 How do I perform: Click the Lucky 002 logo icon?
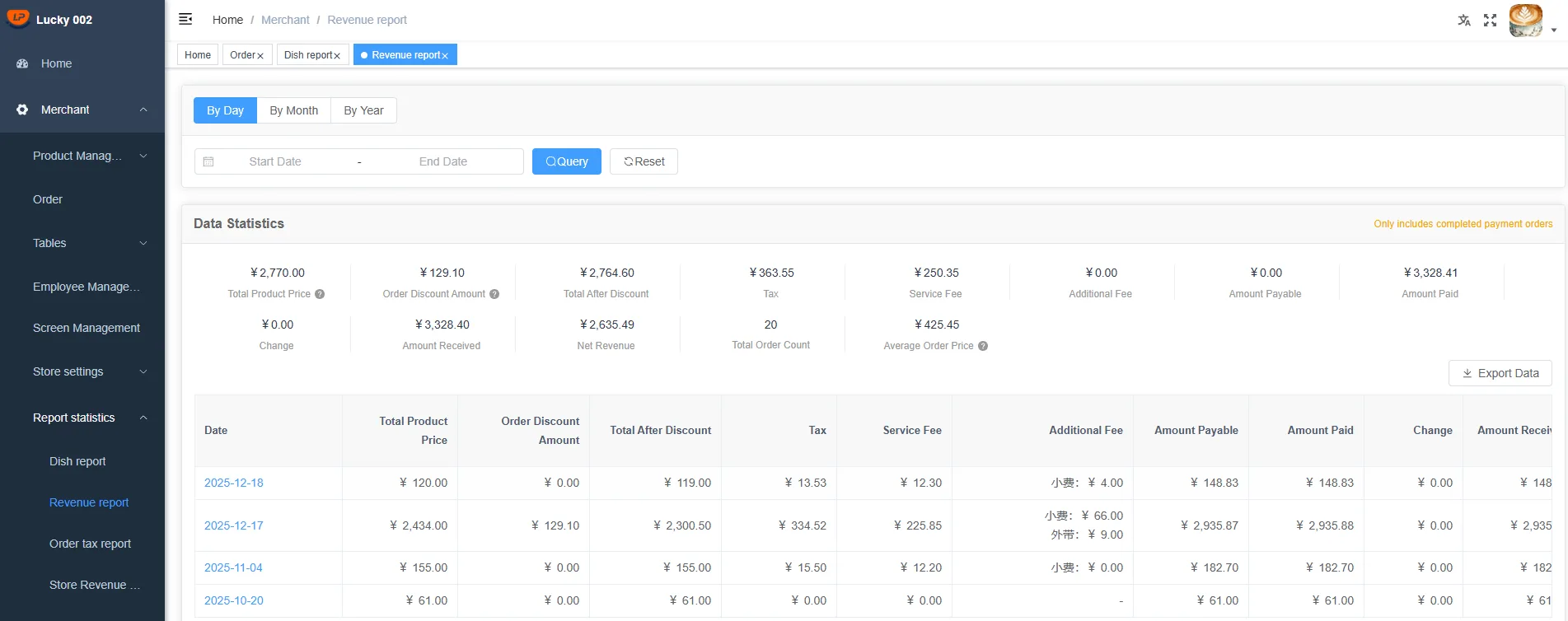17,18
